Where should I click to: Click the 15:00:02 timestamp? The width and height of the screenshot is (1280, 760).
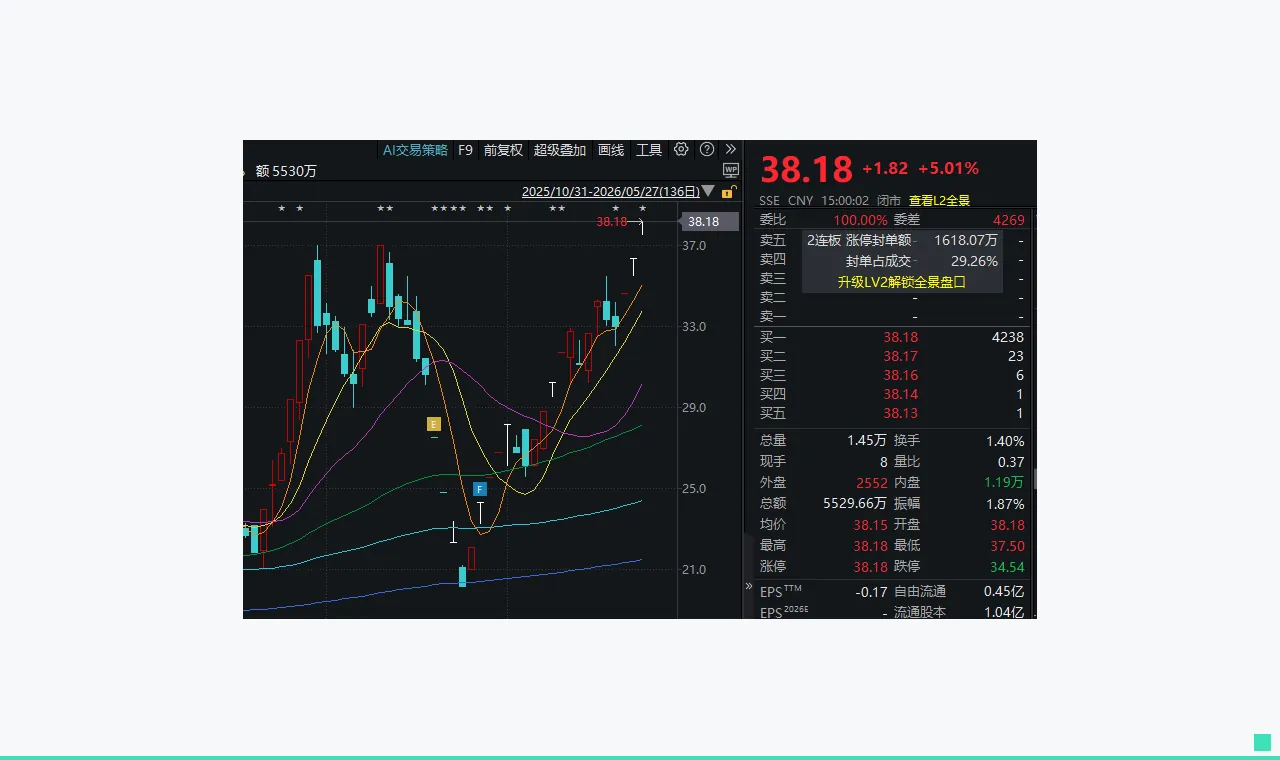[845, 201]
